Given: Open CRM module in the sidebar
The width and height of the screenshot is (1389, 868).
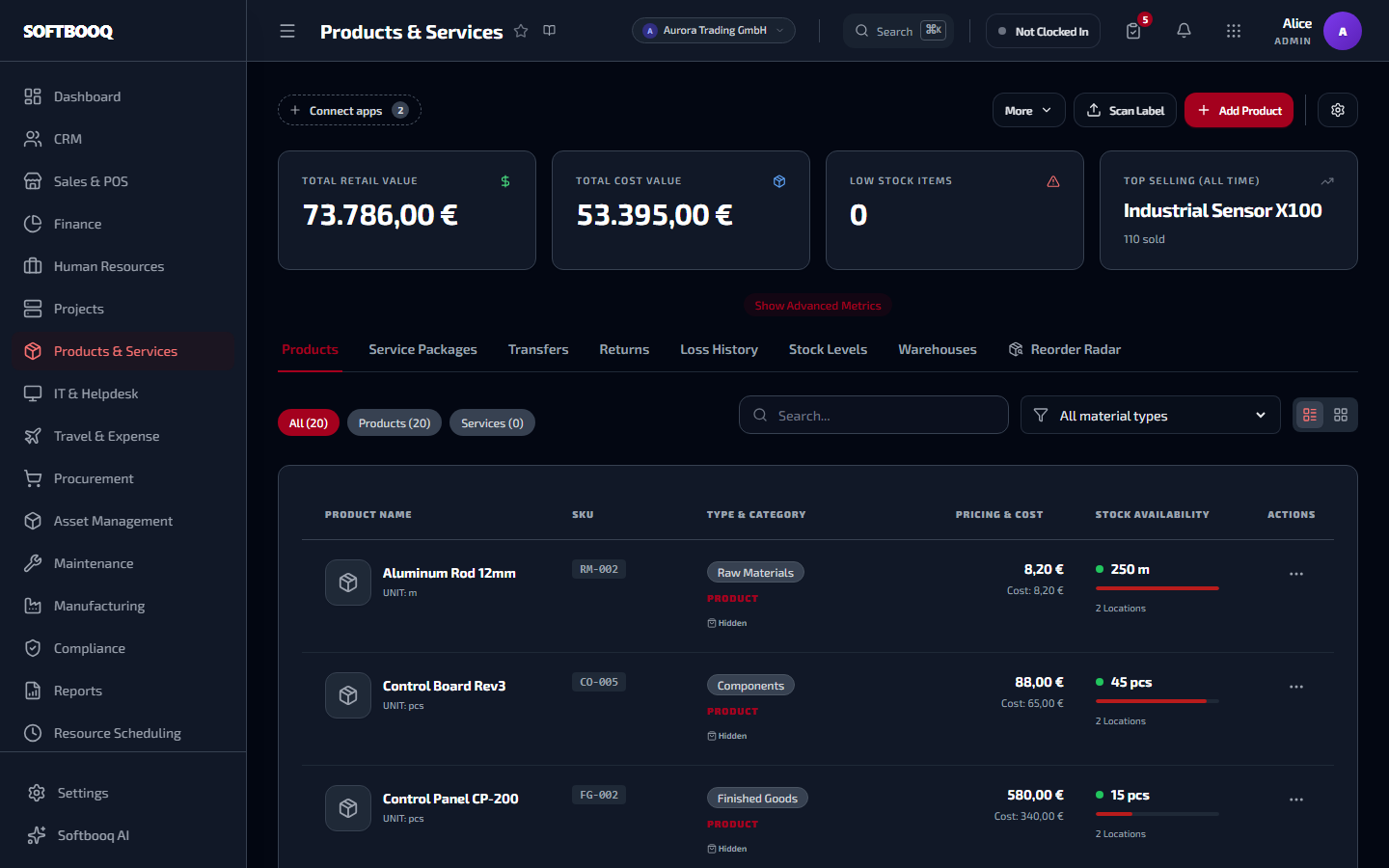Looking at the screenshot, I should pos(123,139).
